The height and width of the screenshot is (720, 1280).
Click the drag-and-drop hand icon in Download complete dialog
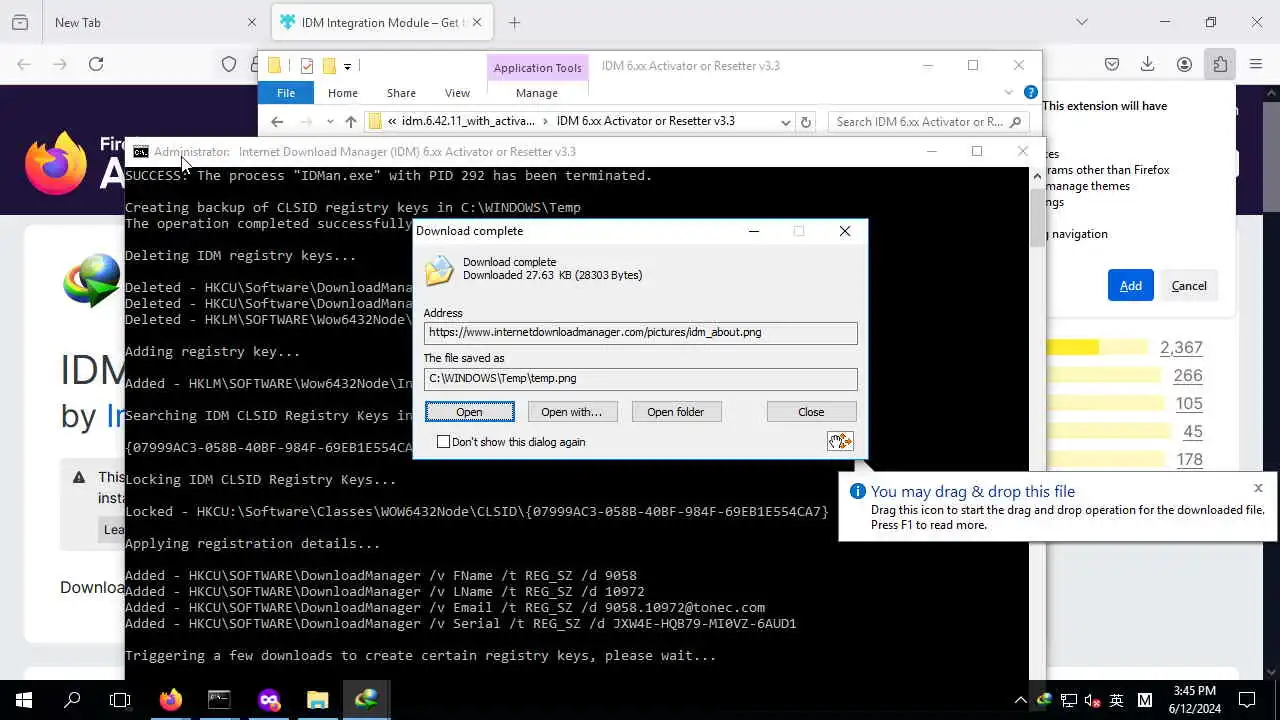coord(840,441)
